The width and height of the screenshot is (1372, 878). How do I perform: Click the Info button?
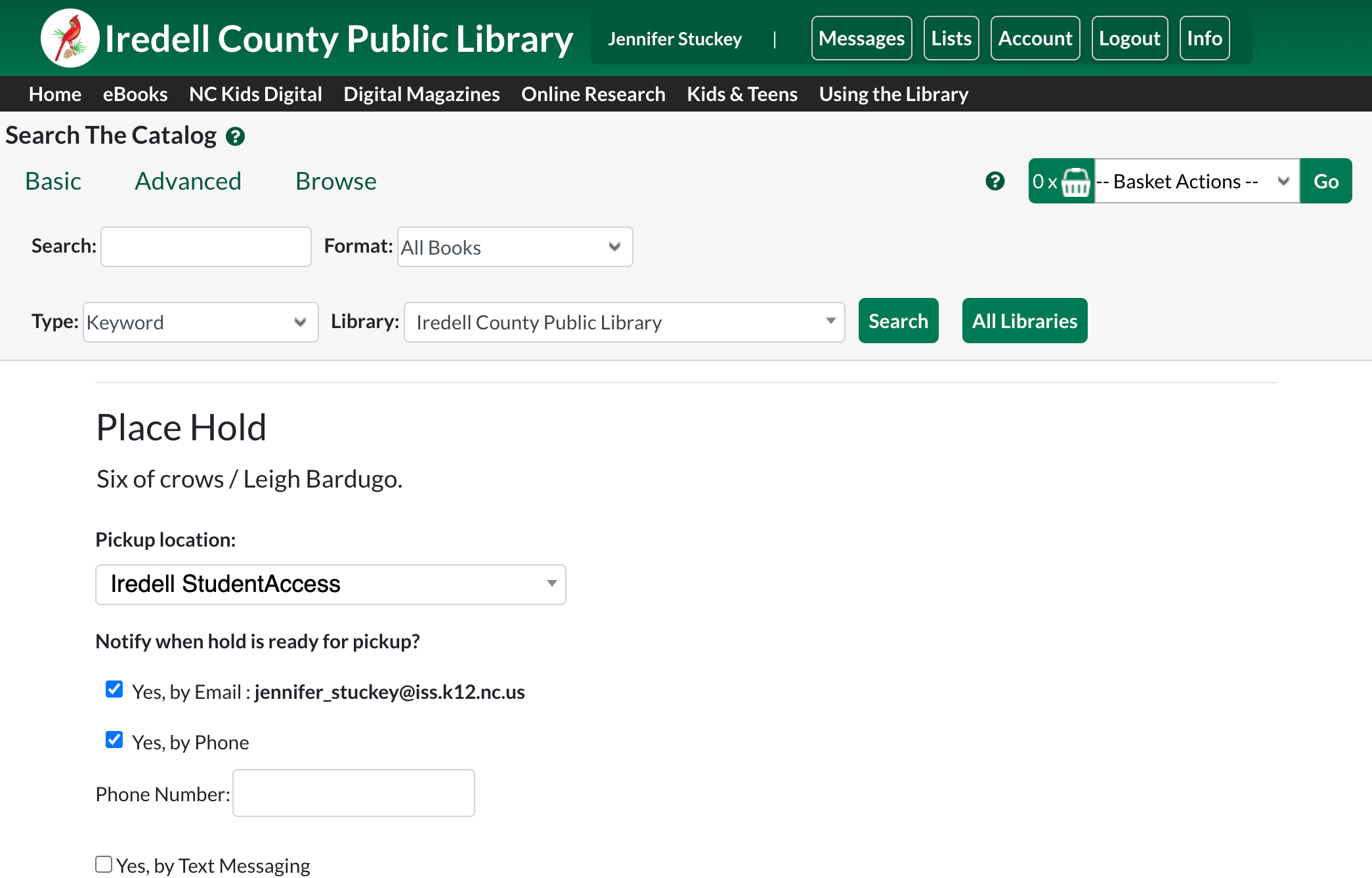point(1205,38)
